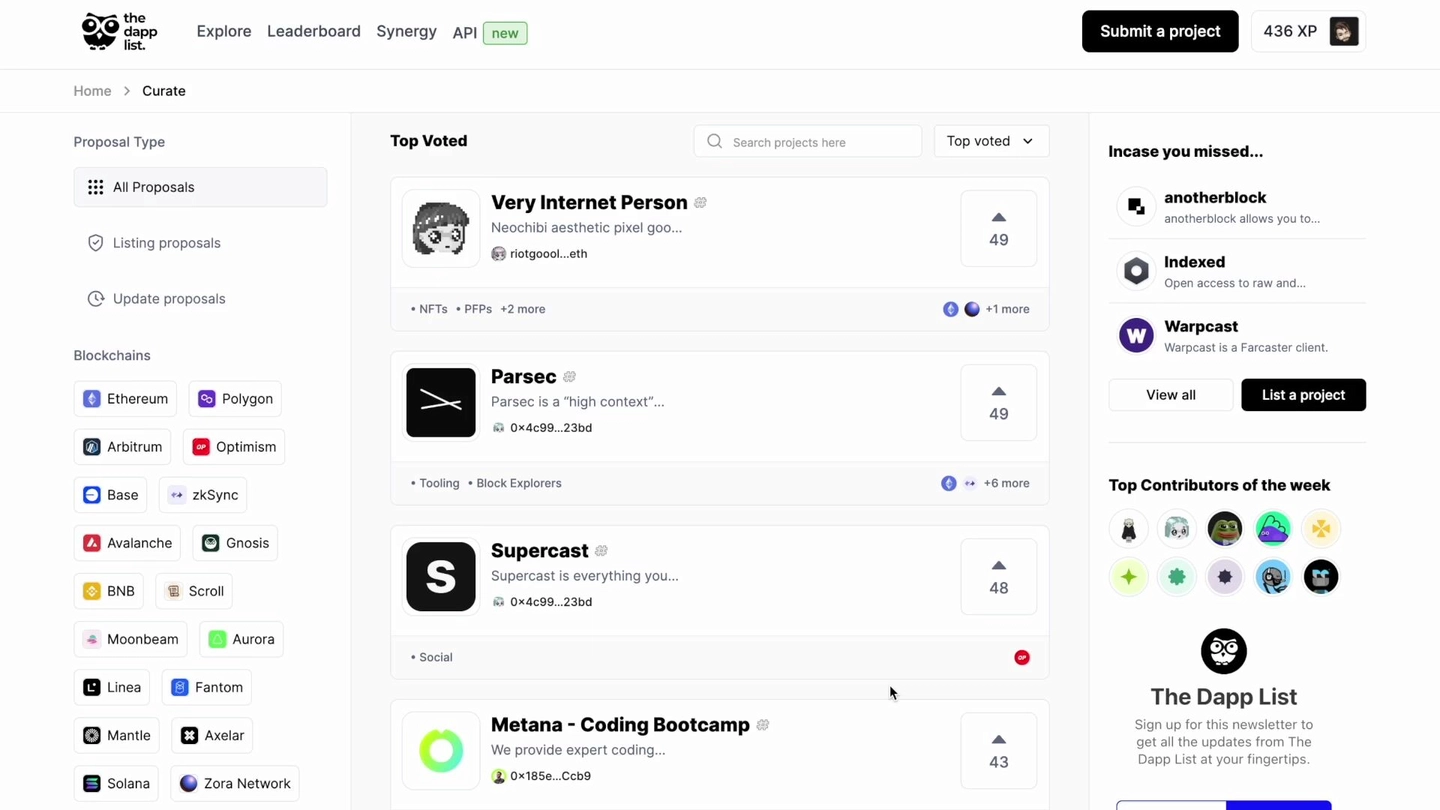Open Very Internet Person project title
The width and height of the screenshot is (1440, 810).
[x=589, y=202]
